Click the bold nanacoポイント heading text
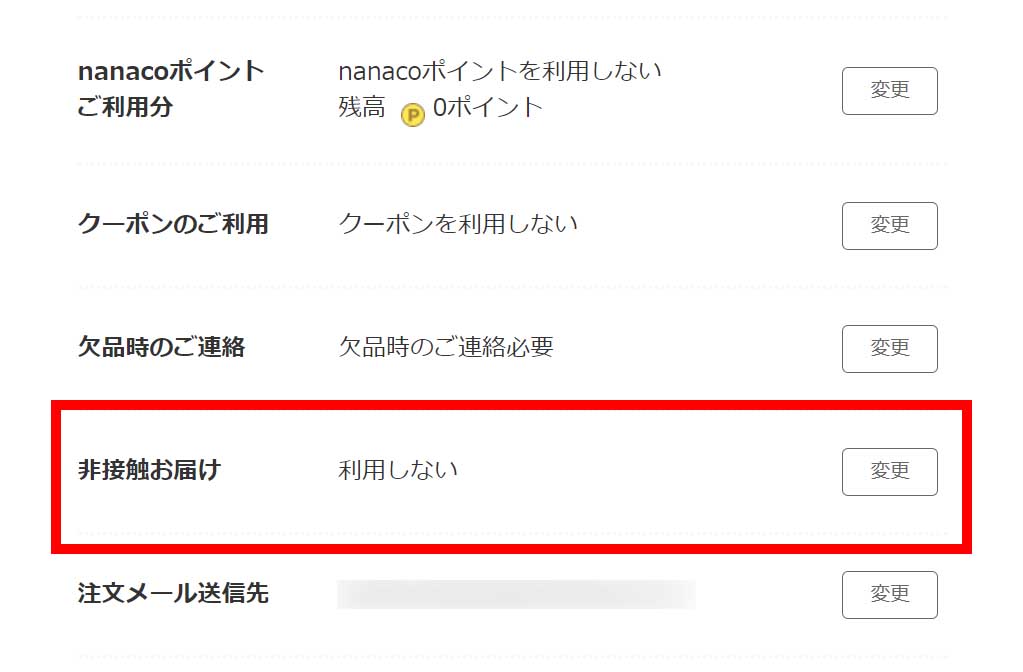The height and width of the screenshot is (672, 1023). pyautogui.click(x=170, y=72)
